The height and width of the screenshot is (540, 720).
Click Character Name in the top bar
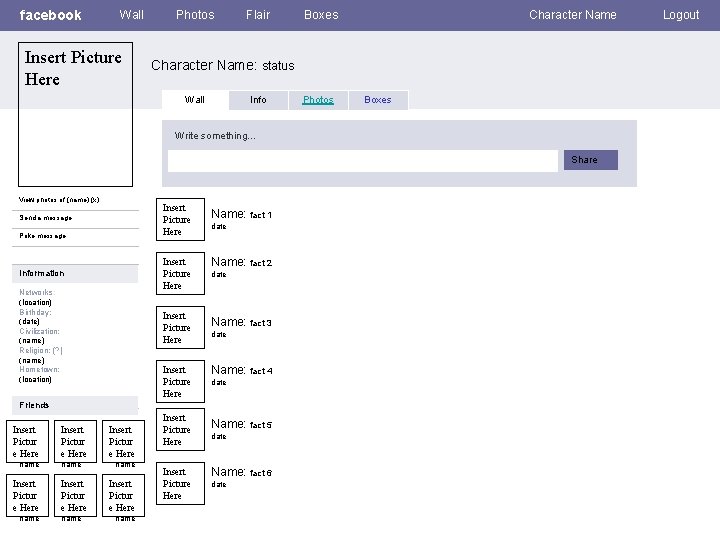[573, 15]
